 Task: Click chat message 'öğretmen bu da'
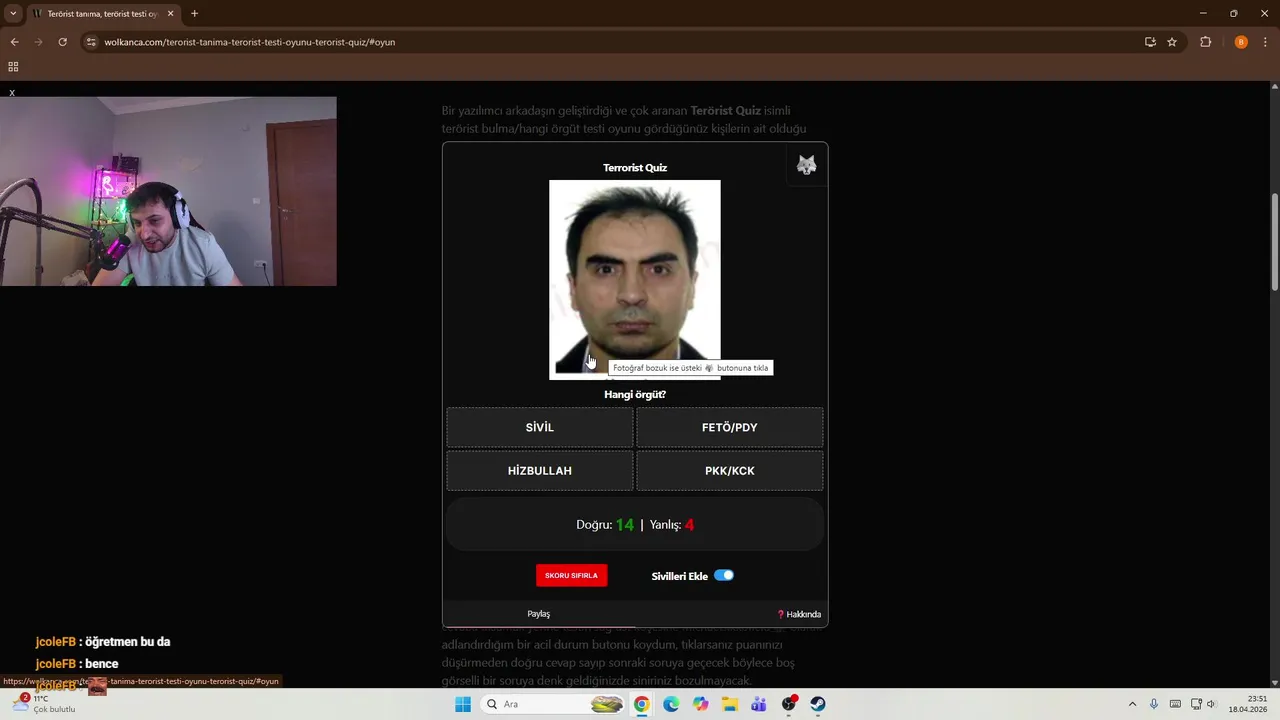127,641
